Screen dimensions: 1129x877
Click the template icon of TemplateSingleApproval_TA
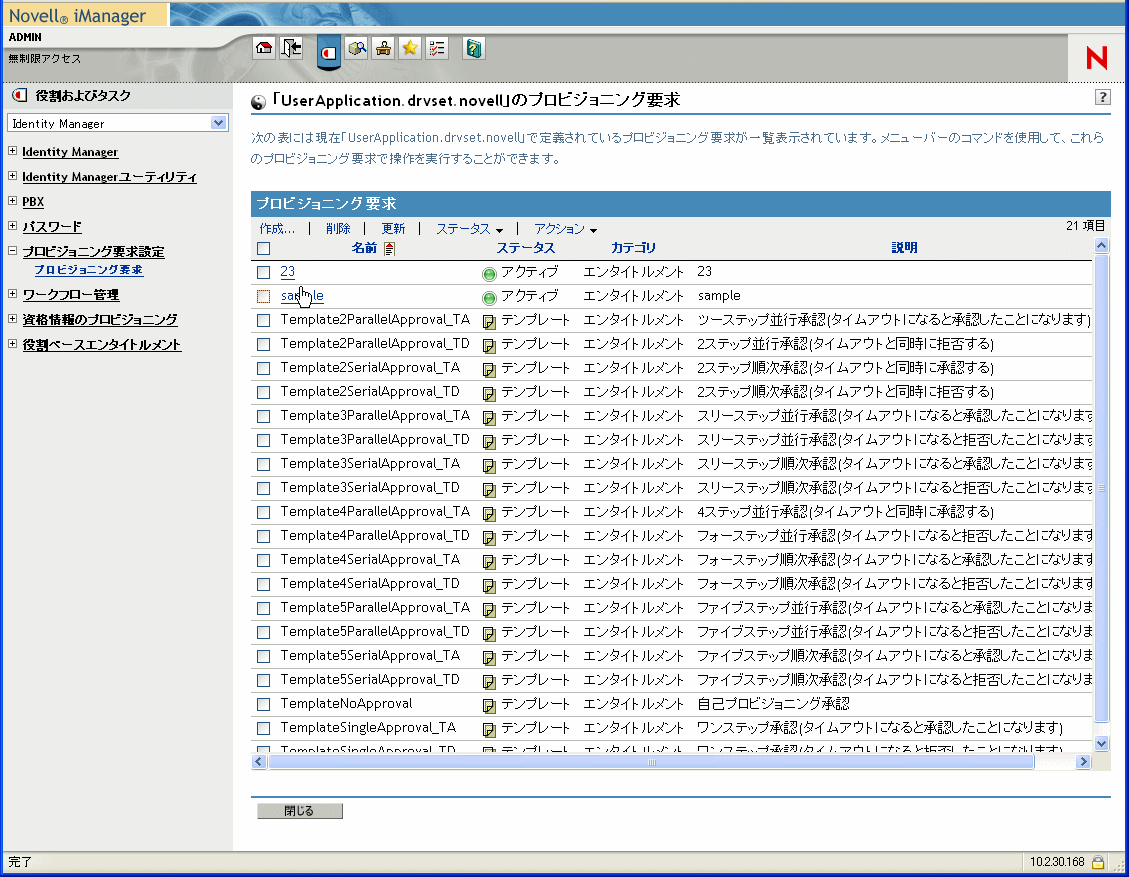[489, 729]
